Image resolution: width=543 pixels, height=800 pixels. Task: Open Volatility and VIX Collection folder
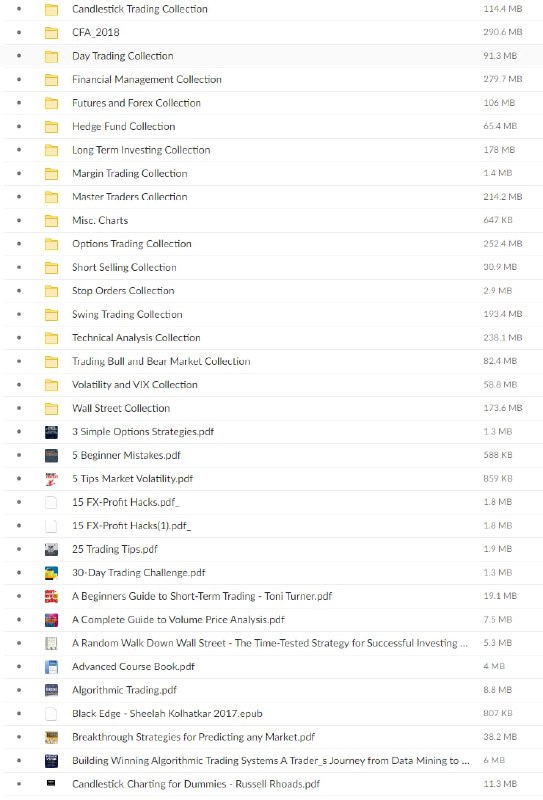click(135, 385)
